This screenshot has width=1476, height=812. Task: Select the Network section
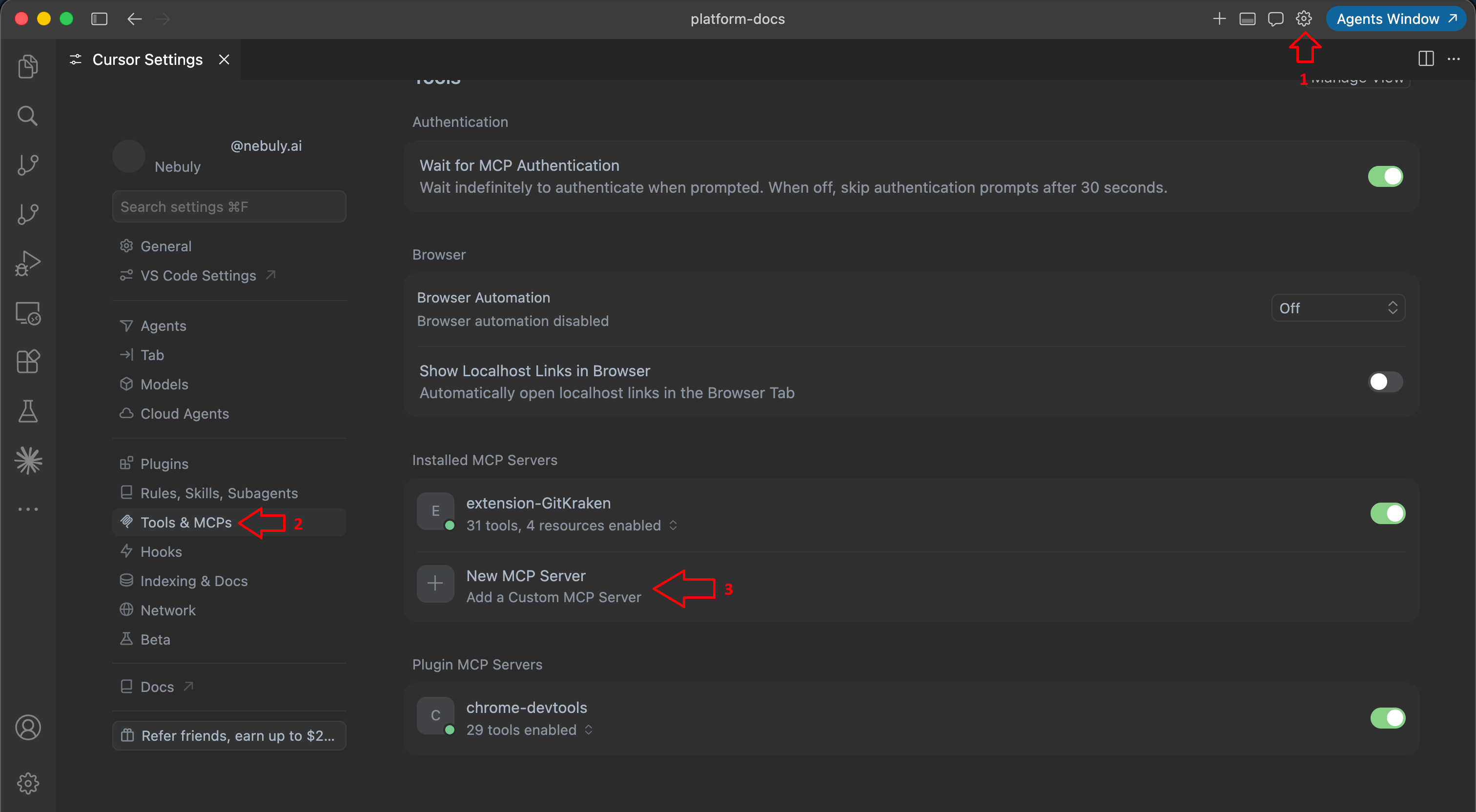pyautogui.click(x=229, y=610)
